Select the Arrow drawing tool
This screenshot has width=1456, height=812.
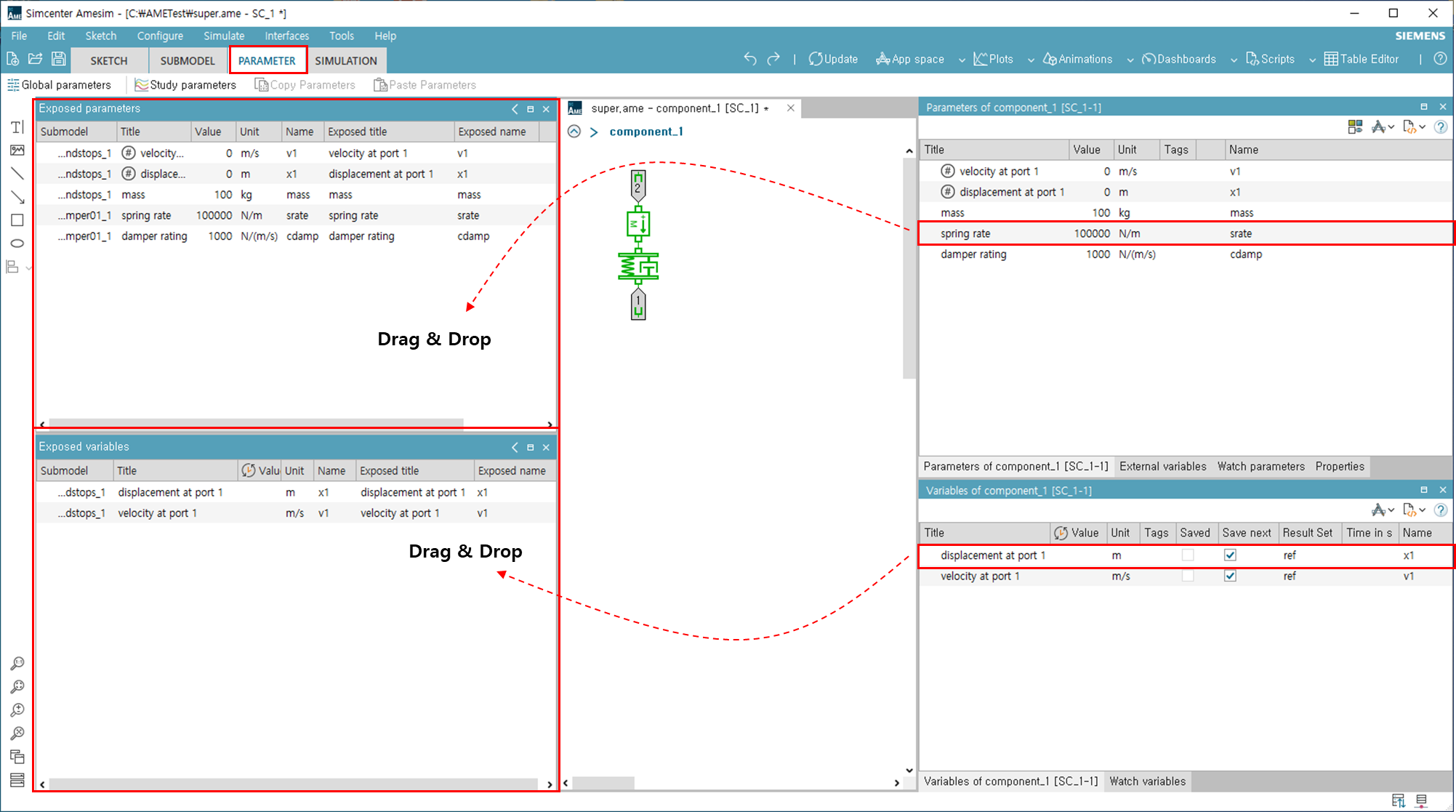(17, 197)
